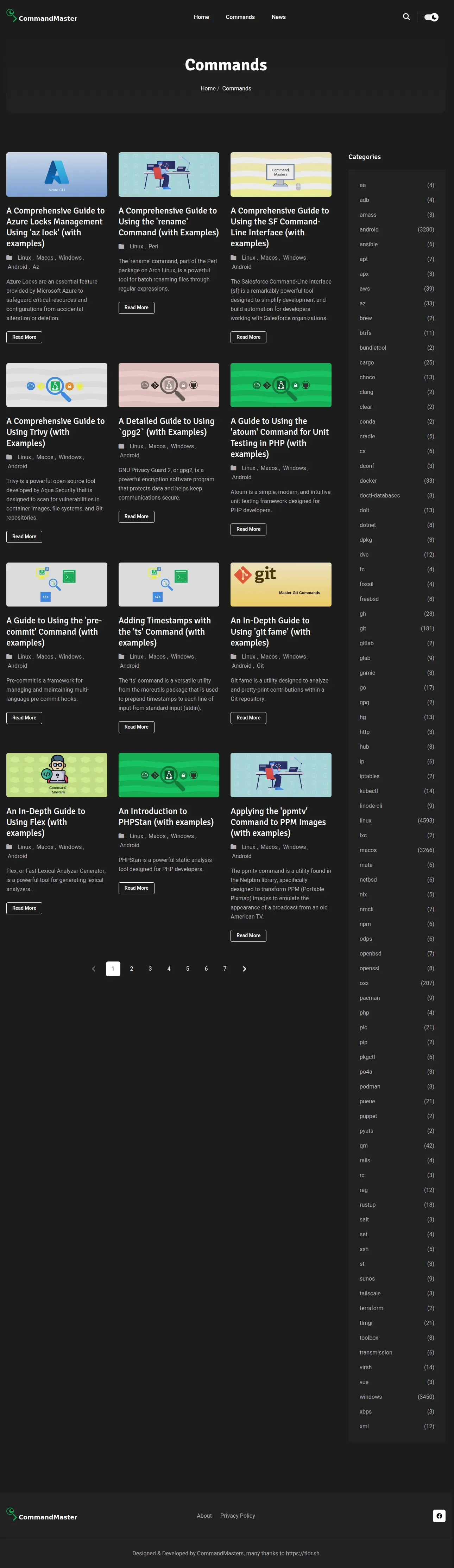454x1568 pixels.
Task: Open the rustup category
Action: click(x=397, y=1205)
